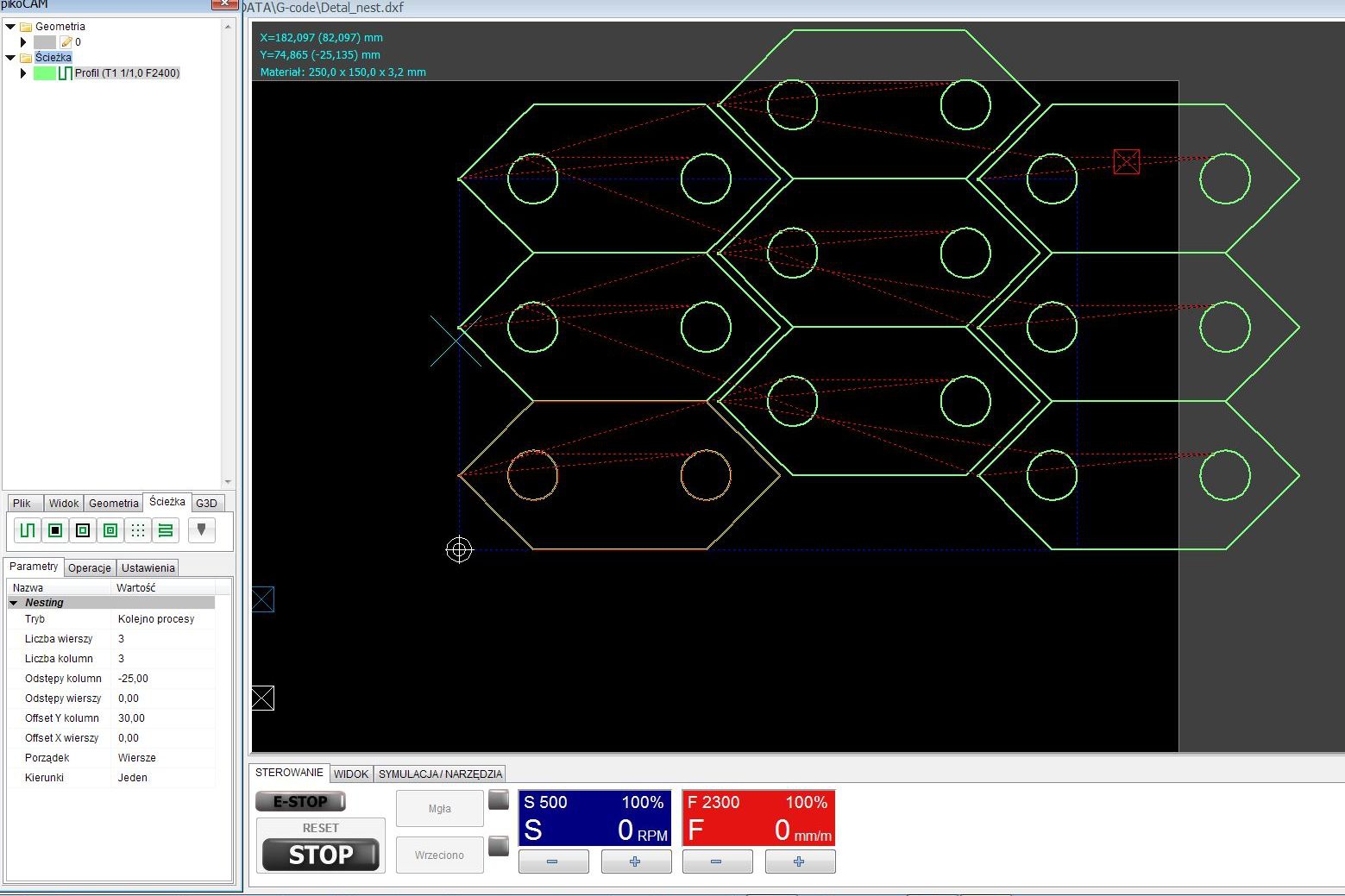Increase feed rate with the plus button
1345x896 pixels.
tap(800, 862)
